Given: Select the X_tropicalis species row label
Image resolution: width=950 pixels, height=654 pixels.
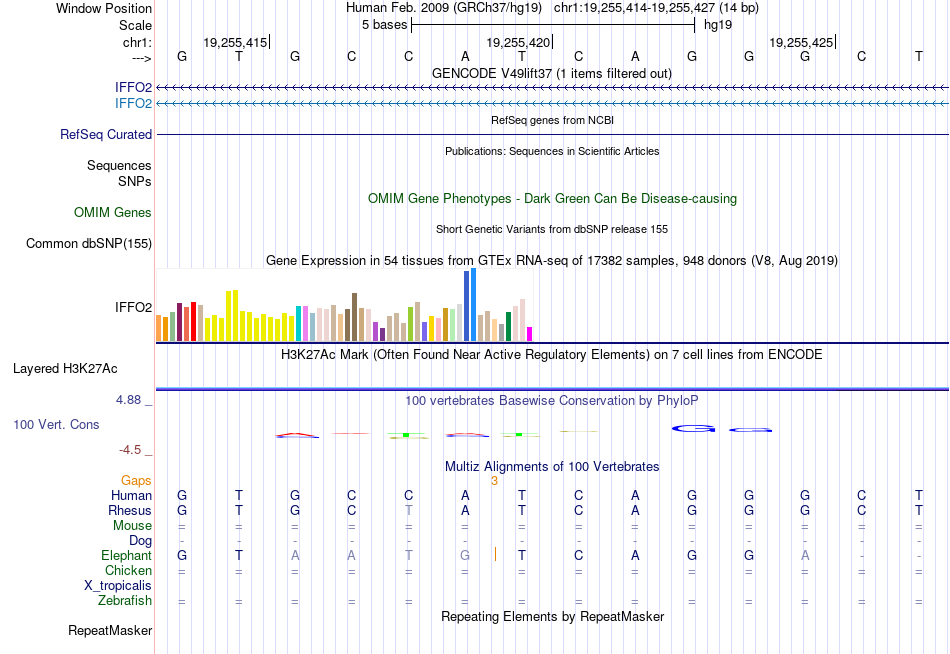Looking at the screenshot, I should point(118,586).
